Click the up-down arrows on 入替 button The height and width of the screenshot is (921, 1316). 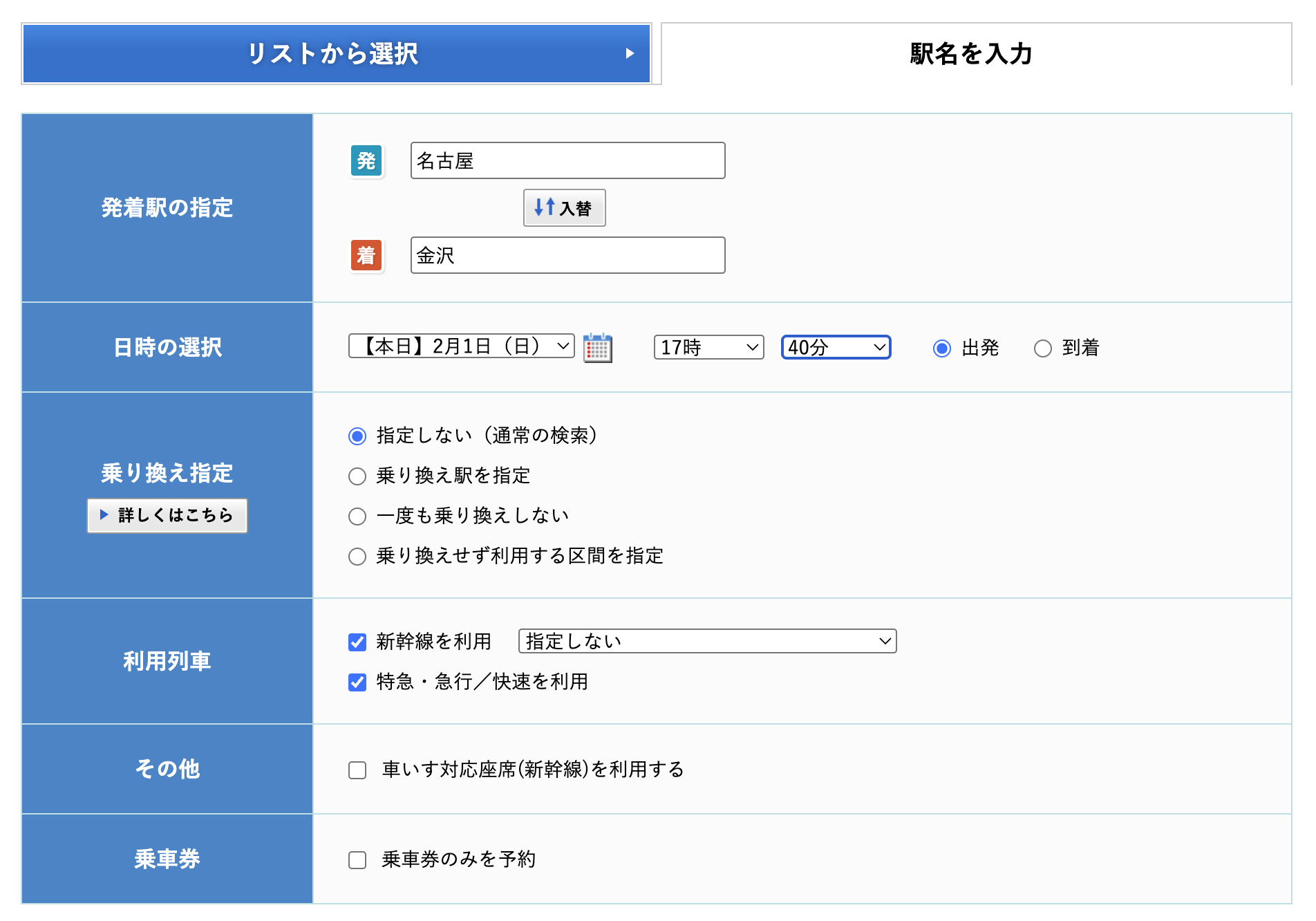544,207
